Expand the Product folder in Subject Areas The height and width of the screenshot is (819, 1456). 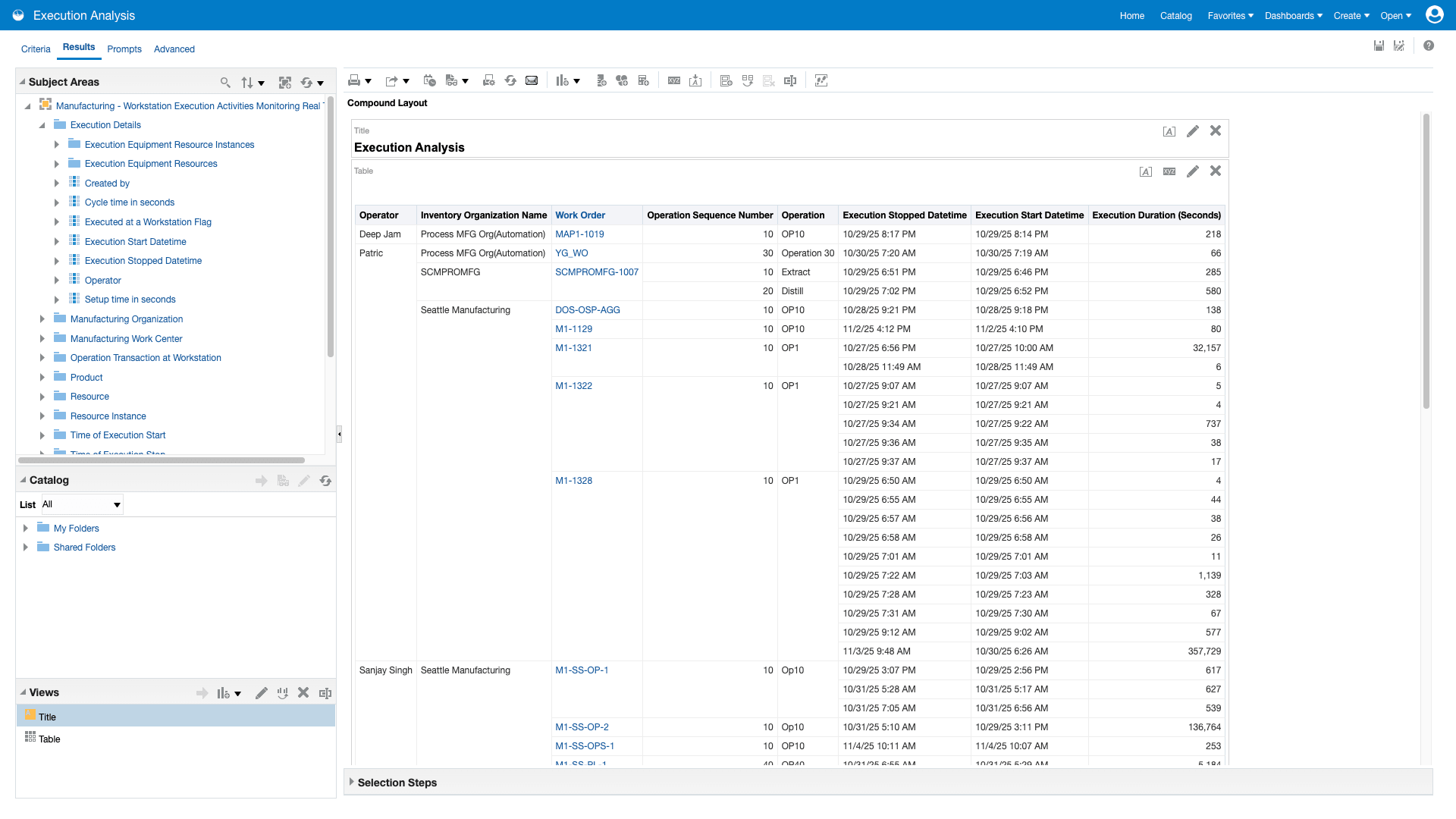43,377
